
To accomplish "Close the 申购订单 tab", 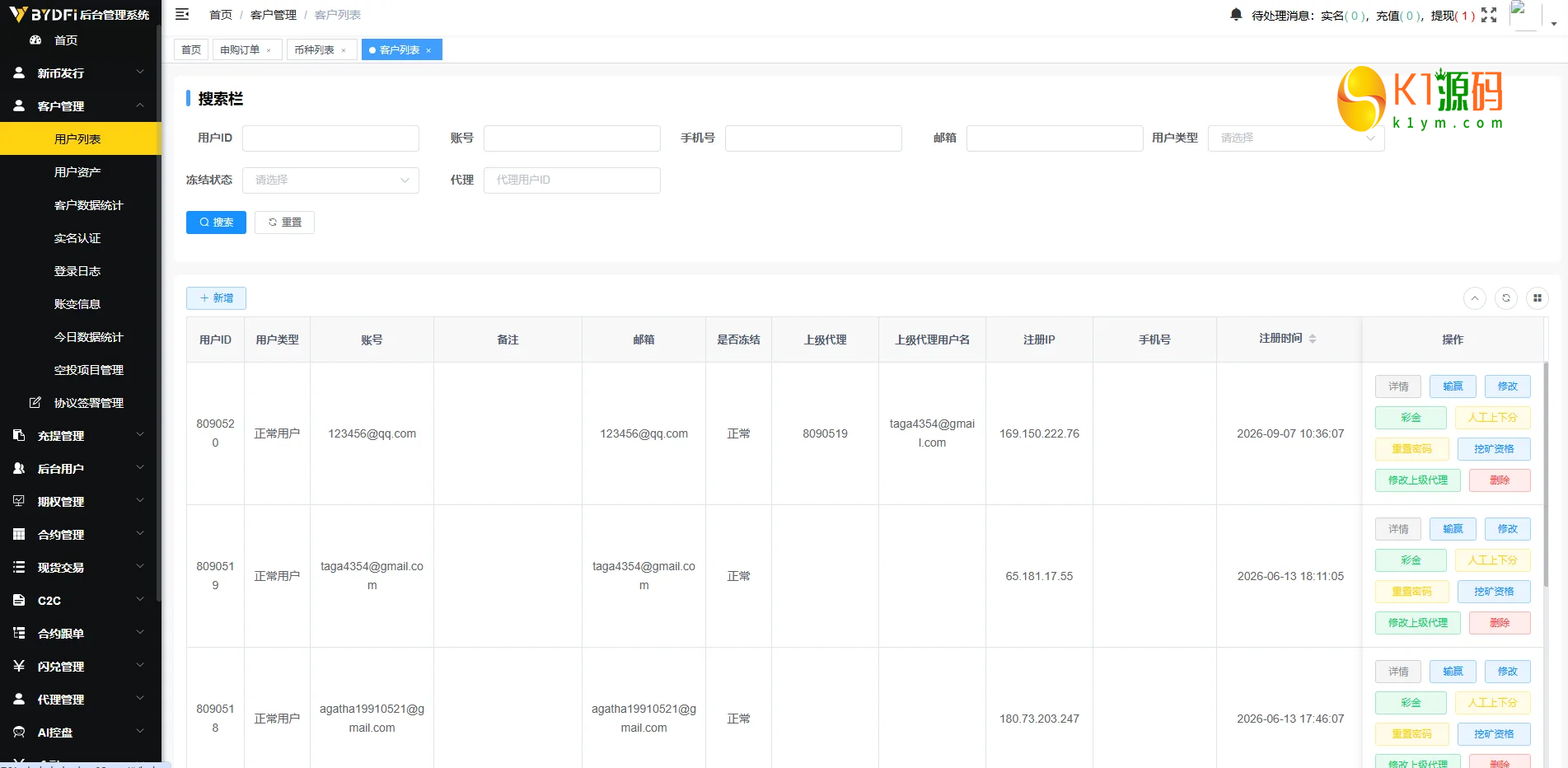I will click(269, 50).
